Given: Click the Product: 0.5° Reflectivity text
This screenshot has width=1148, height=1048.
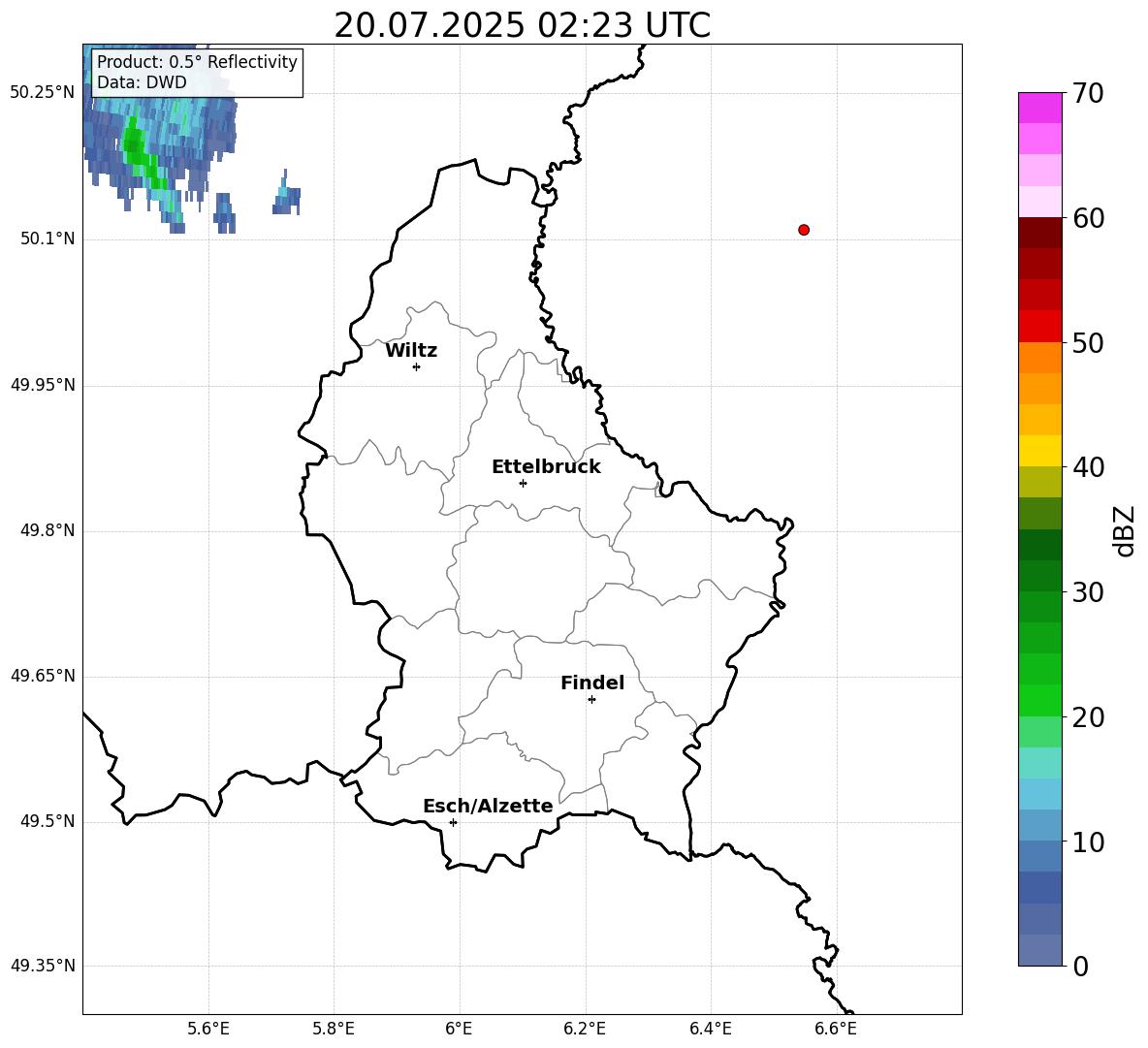Looking at the screenshot, I should pyautogui.click(x=197, y=61).
